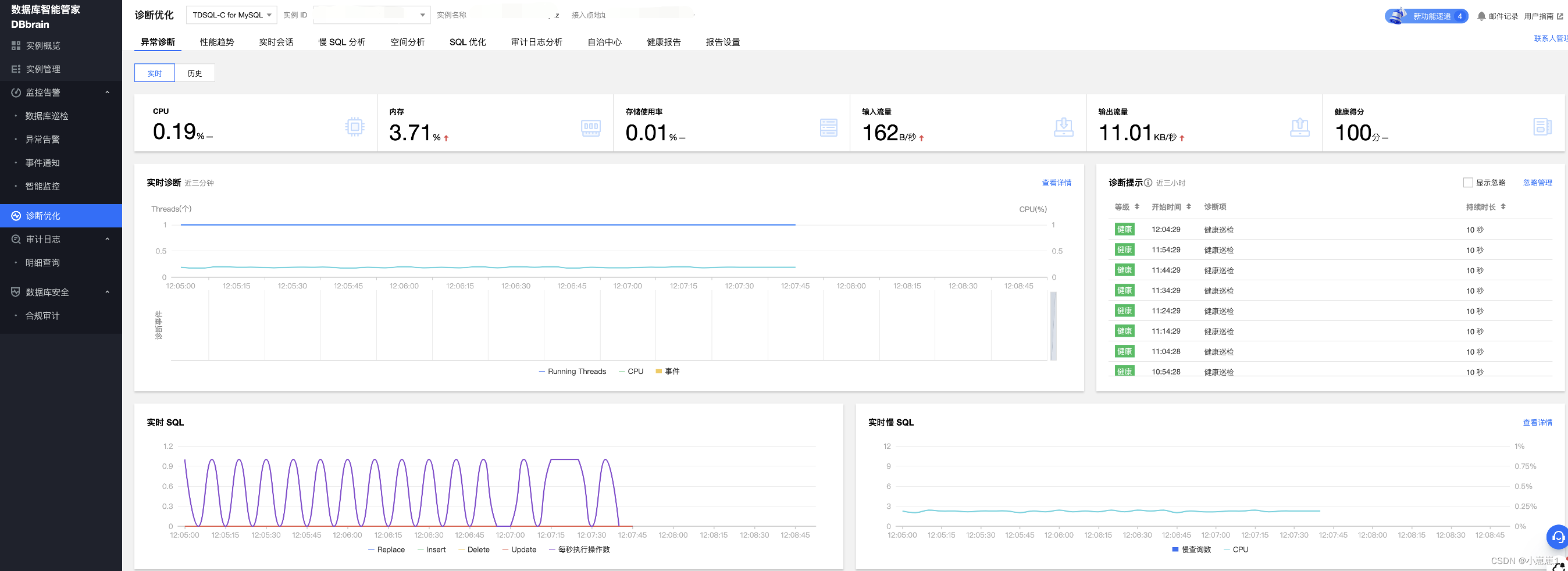The height and width of the screenshot is (571, 1568).
Task: Collapse the 数据库安全 sidebar group
Action: (x=107, y=292)
